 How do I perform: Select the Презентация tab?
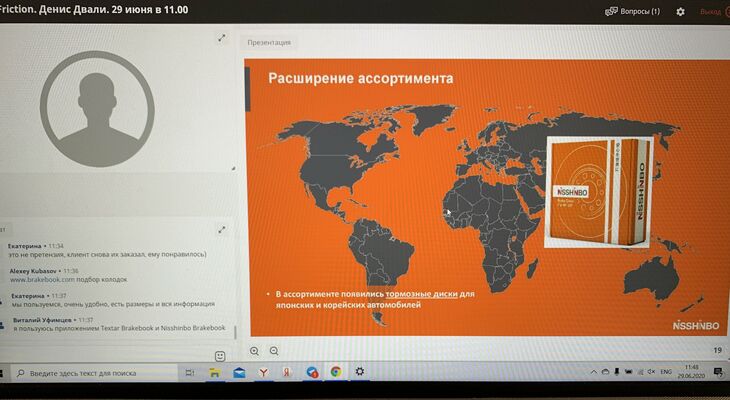[x=269, y=42]
